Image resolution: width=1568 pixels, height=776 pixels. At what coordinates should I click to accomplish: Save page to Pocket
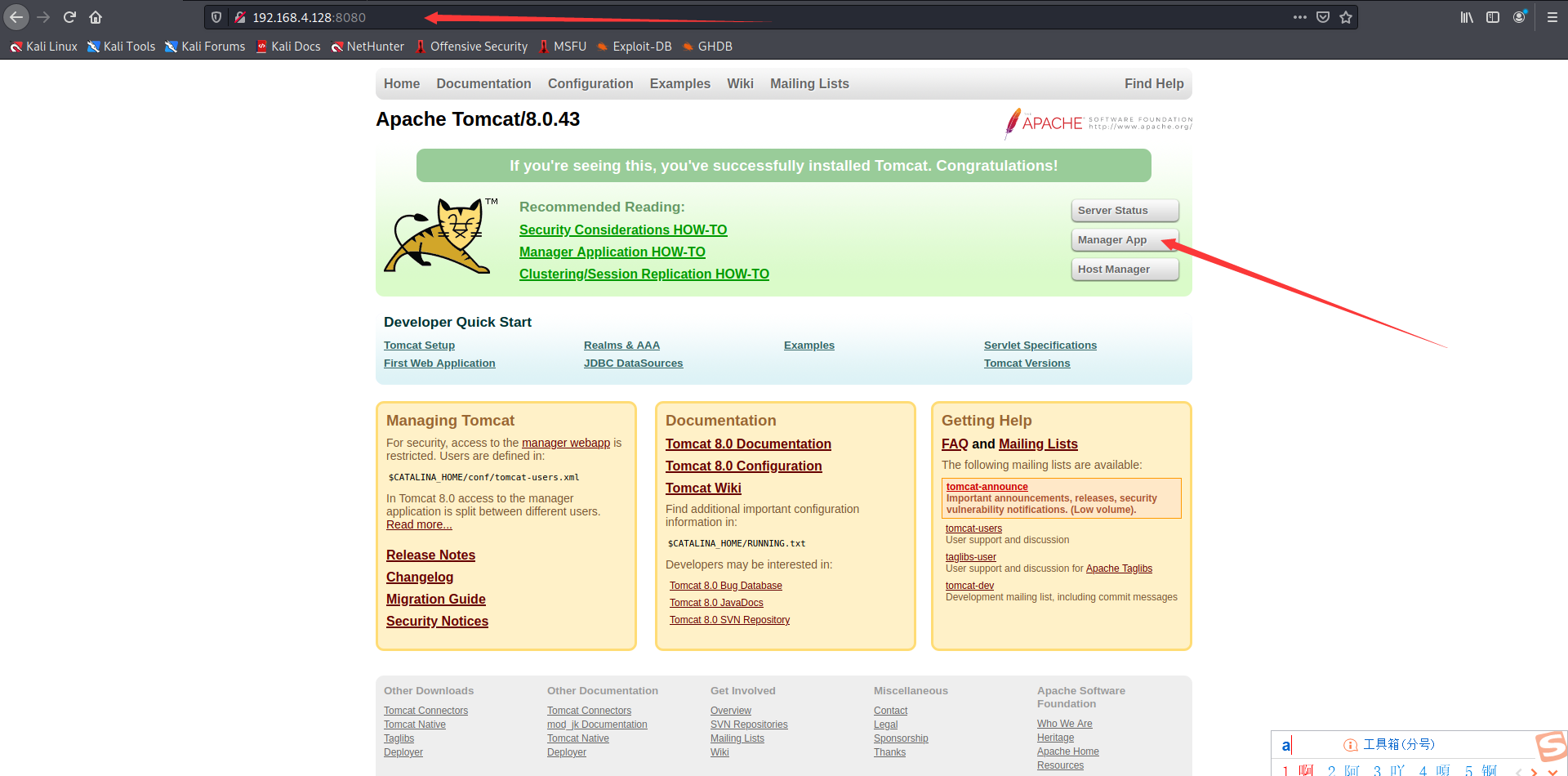point(1323,17)
